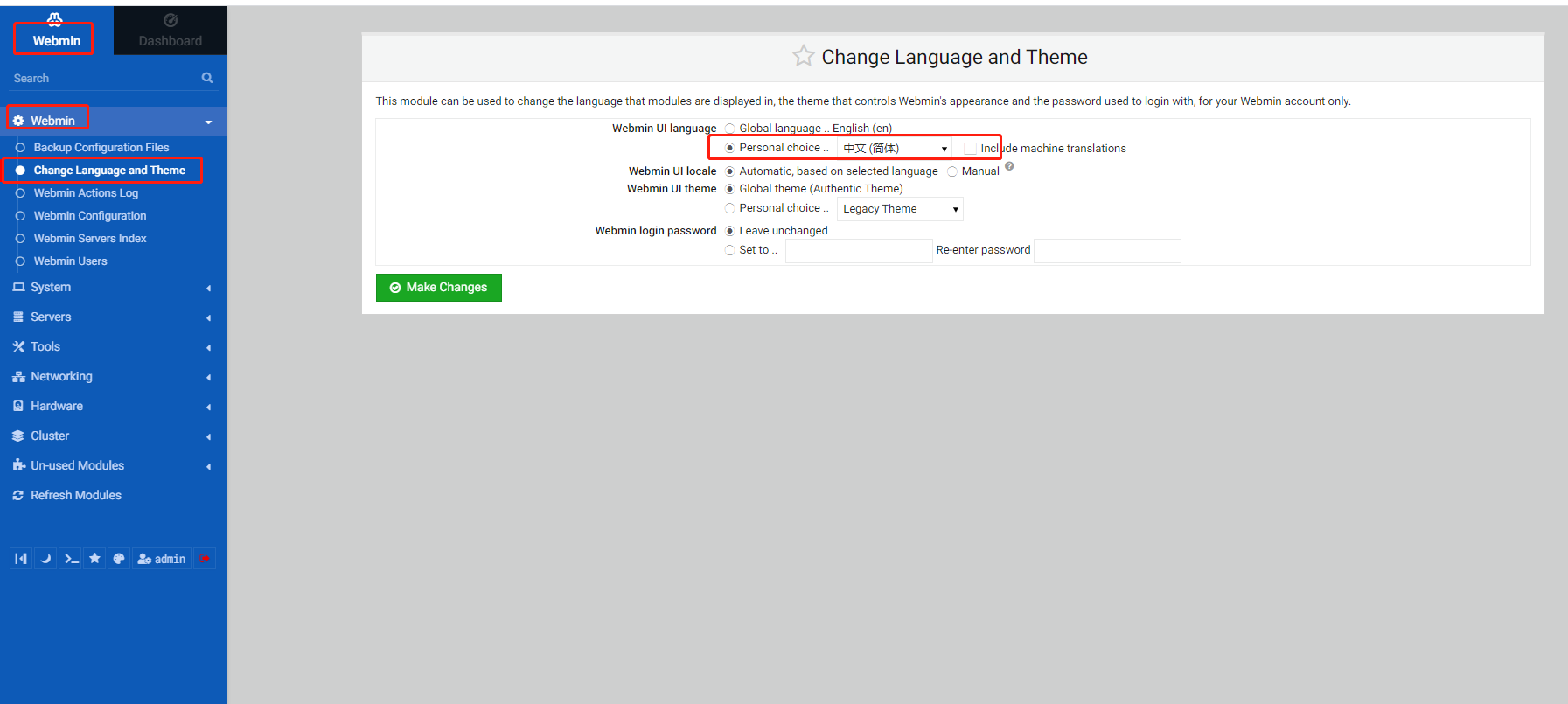Select Global language English radio button
The height and width of the screenshot is (704, 1568).
(729, 129)
